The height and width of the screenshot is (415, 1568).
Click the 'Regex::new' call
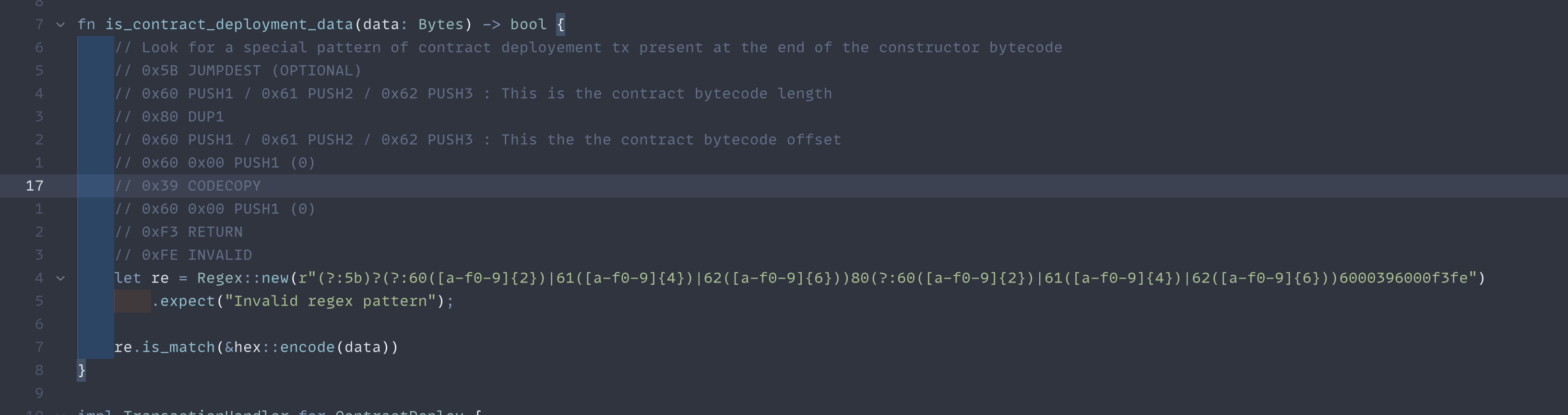click(242, 279)
